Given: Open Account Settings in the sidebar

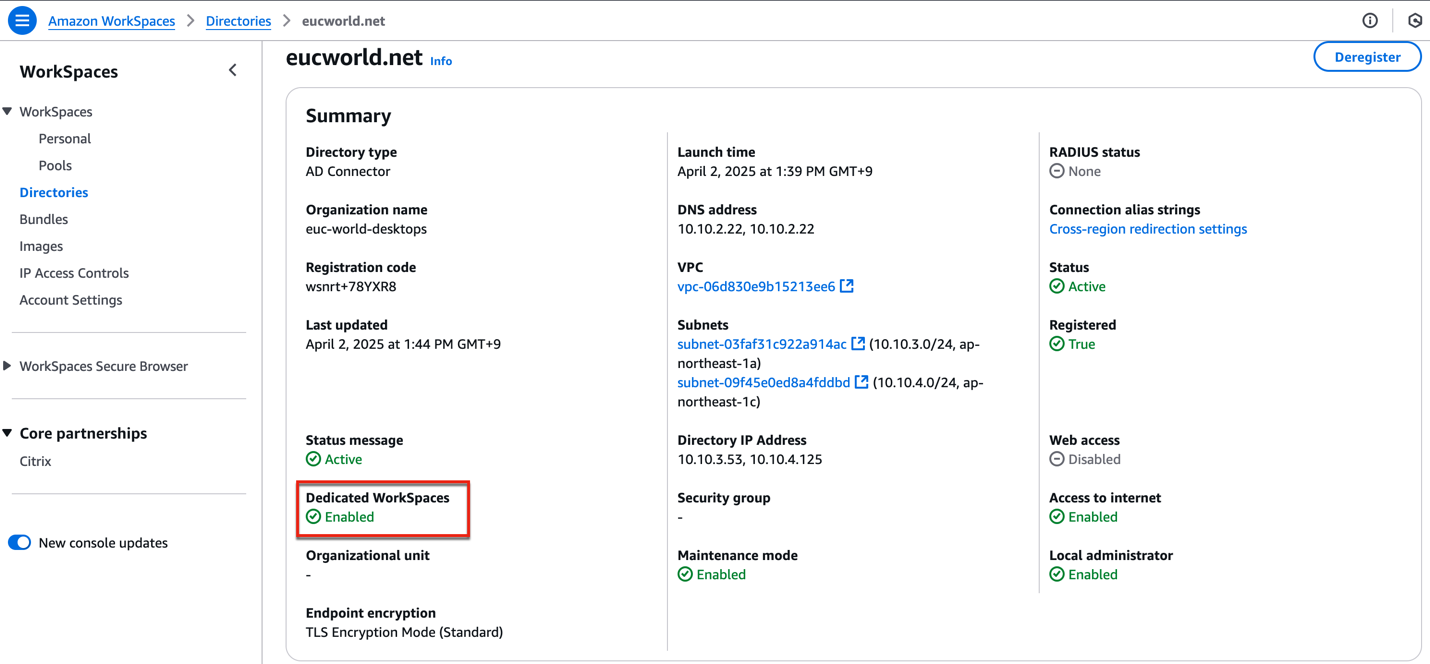Looking at the screenshot, I should pos(71,300).
